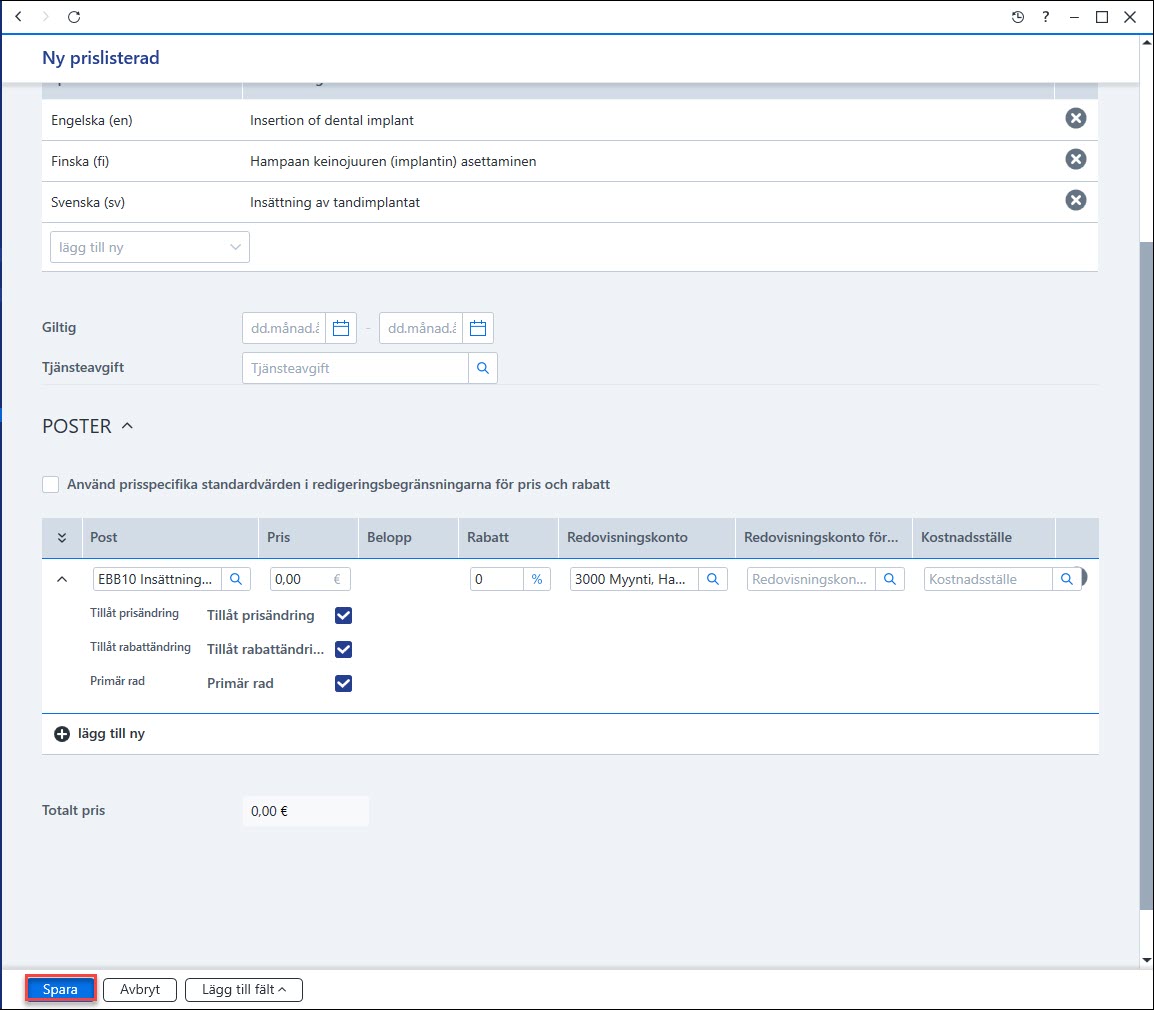Search Post field EBB10 Insättning
Screen dimensions: 1154x1010
(x=236, y=579)
